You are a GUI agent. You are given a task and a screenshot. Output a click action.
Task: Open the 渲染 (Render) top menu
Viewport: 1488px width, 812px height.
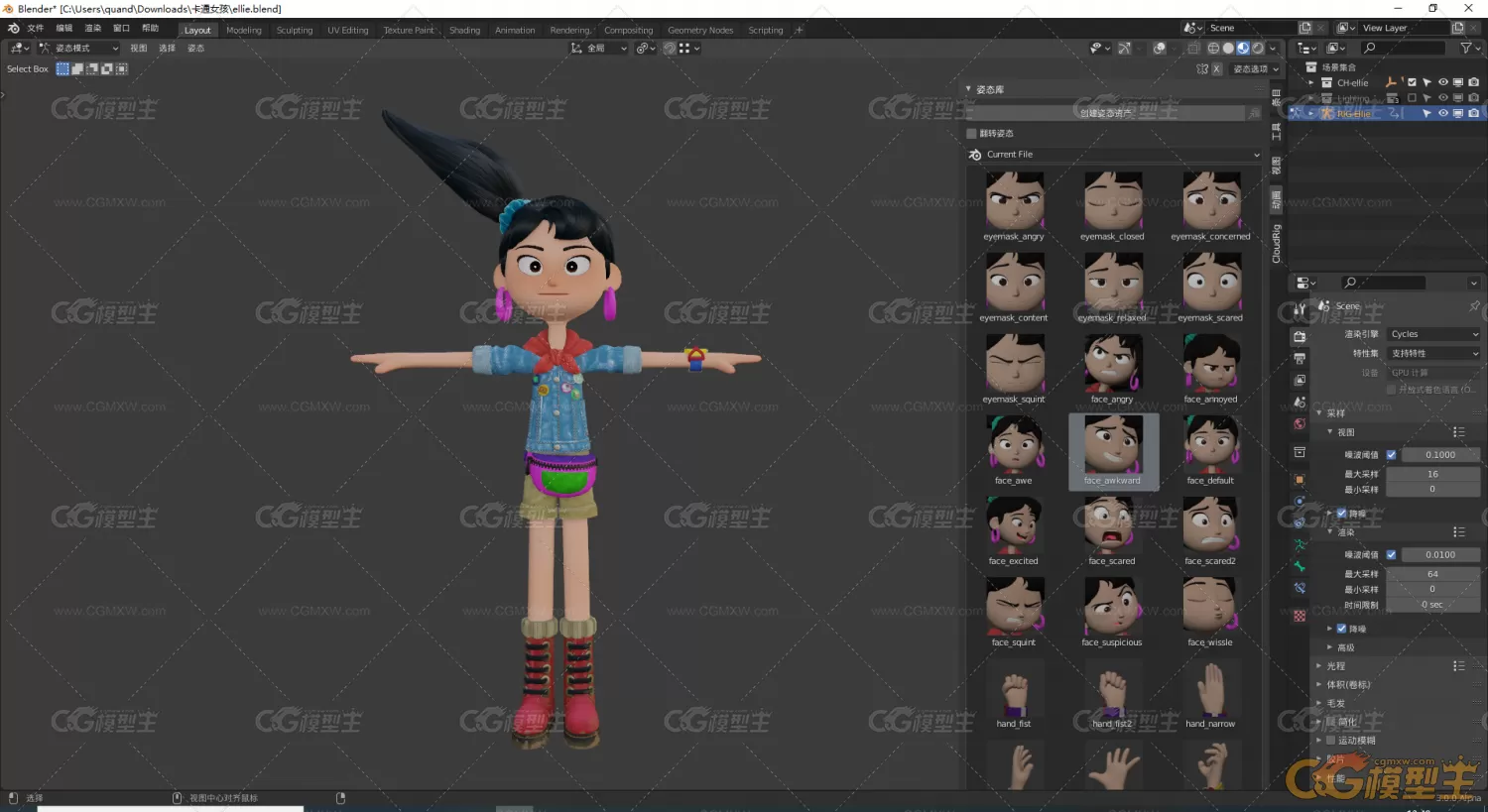(x=93, y=29)
